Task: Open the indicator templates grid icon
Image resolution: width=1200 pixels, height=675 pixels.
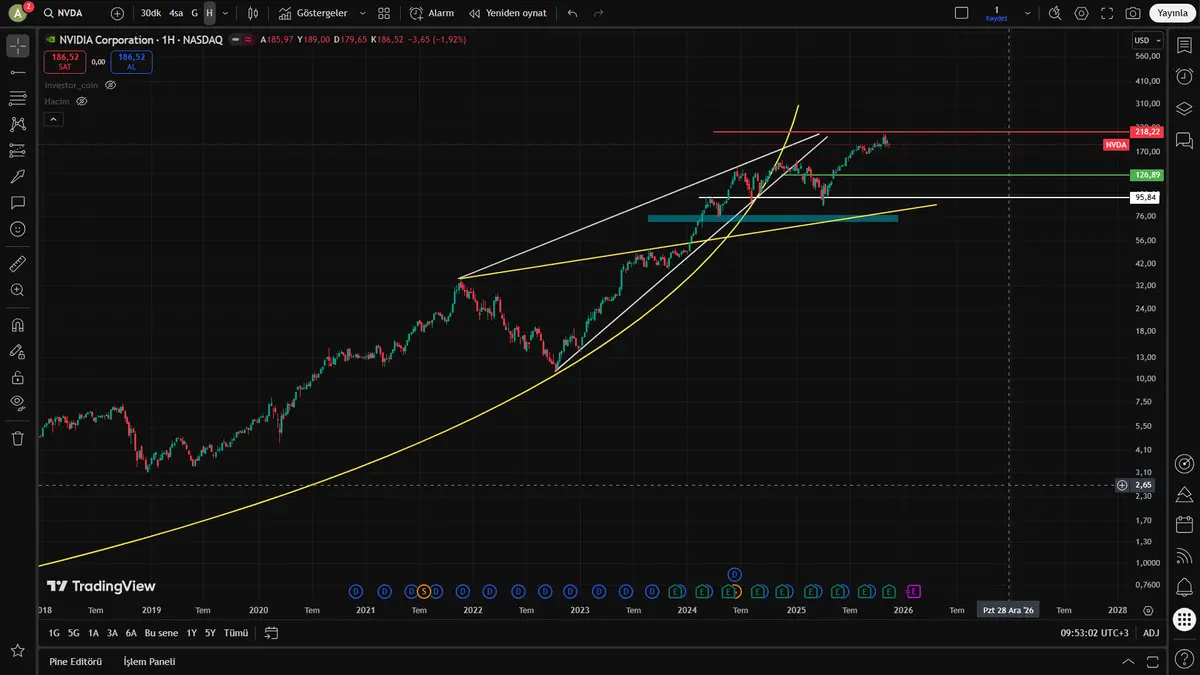Action: pyautogui.click(x=384, y=13)
